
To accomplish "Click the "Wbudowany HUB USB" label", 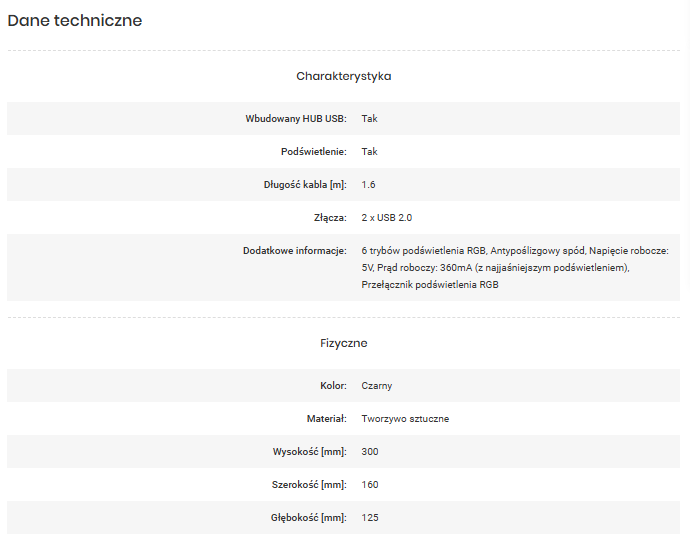I will click(x=296, y=119).
